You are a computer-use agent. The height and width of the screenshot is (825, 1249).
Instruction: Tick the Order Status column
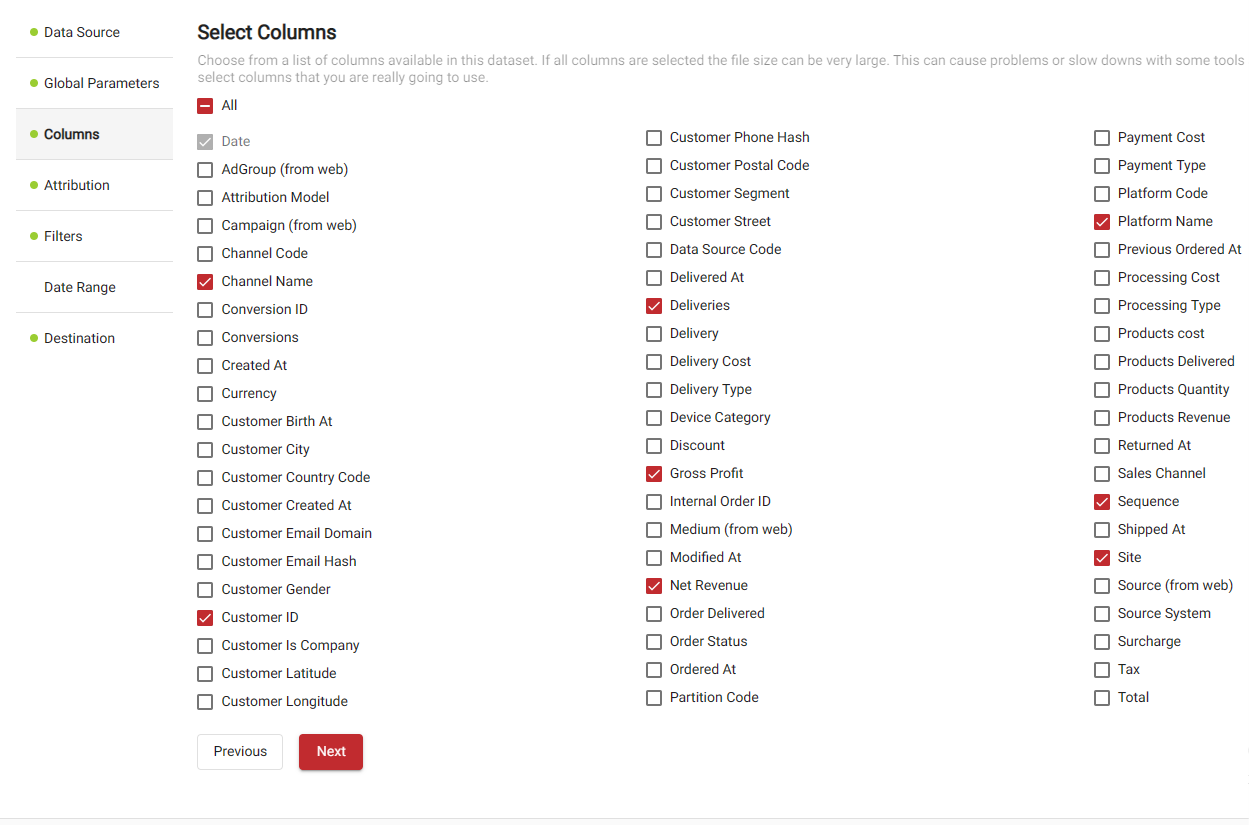653,642
